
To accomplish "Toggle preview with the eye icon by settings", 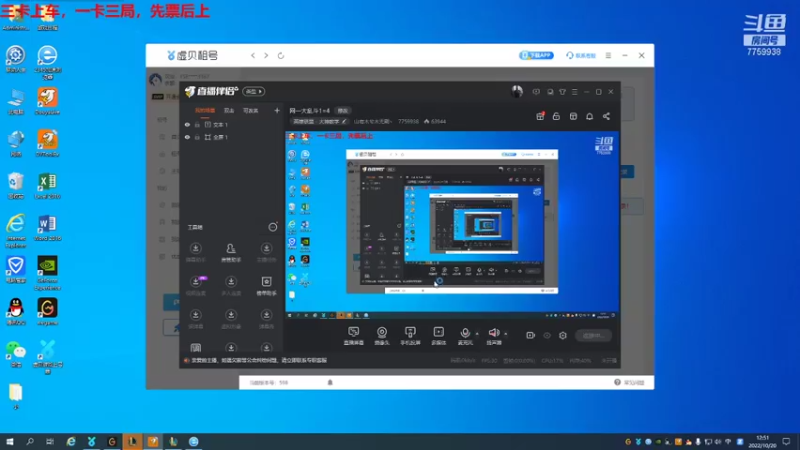I will 547,335.
